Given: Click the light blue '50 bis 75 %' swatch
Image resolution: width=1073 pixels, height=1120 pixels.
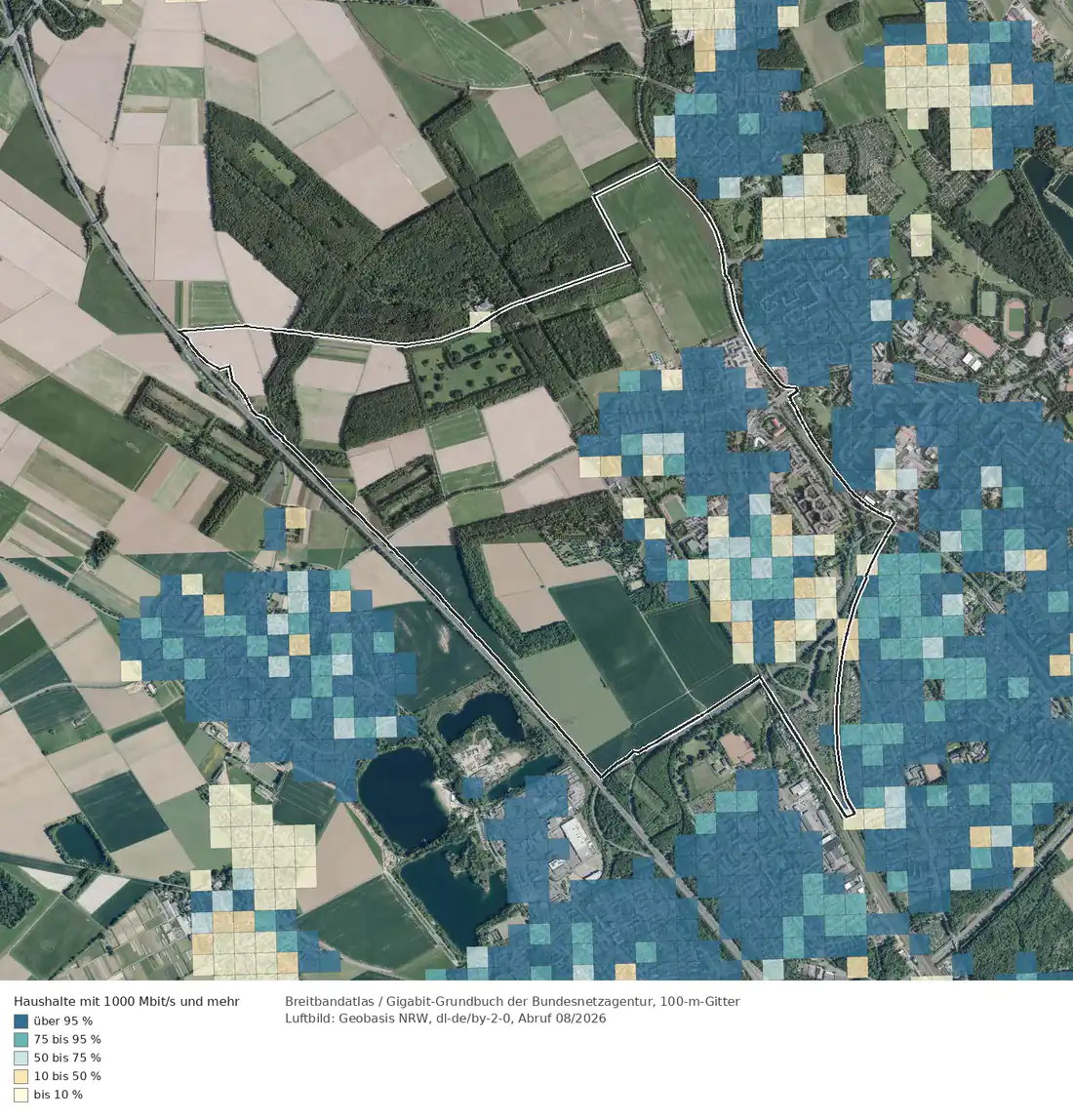Looking at the screenshot, I should (x=20, y=1058).
